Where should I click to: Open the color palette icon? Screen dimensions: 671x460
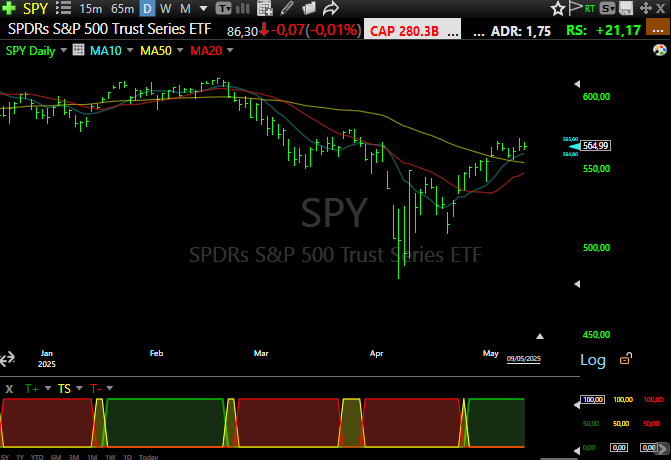(659, 50)
